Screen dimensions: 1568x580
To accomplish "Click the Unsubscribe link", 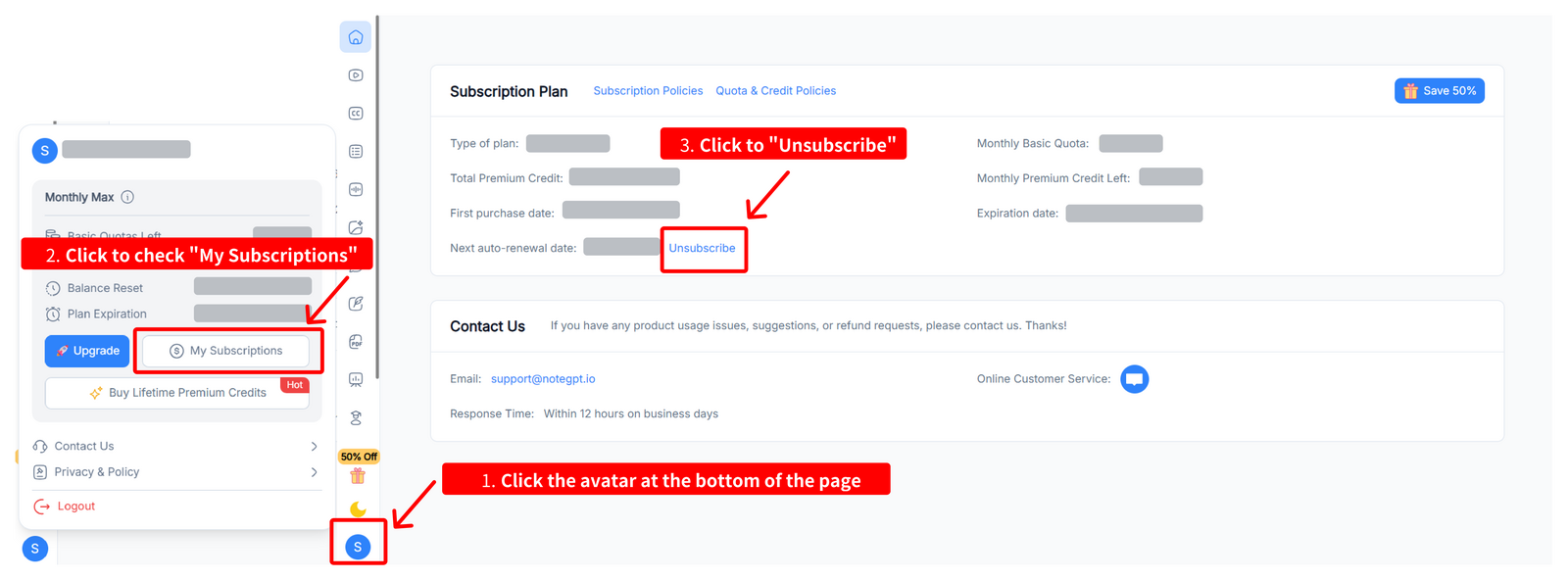I will coord(702,249).
